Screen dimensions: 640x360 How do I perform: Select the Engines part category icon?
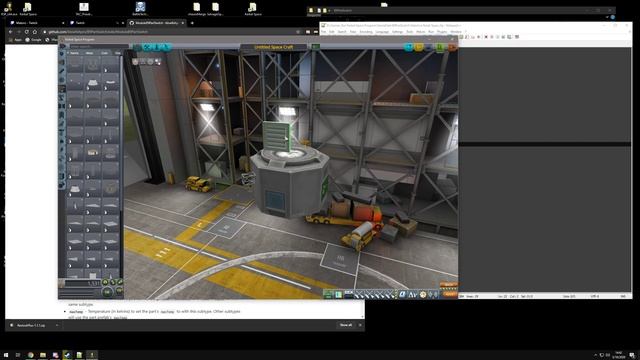pyautogui.click(x=62, y=71)
